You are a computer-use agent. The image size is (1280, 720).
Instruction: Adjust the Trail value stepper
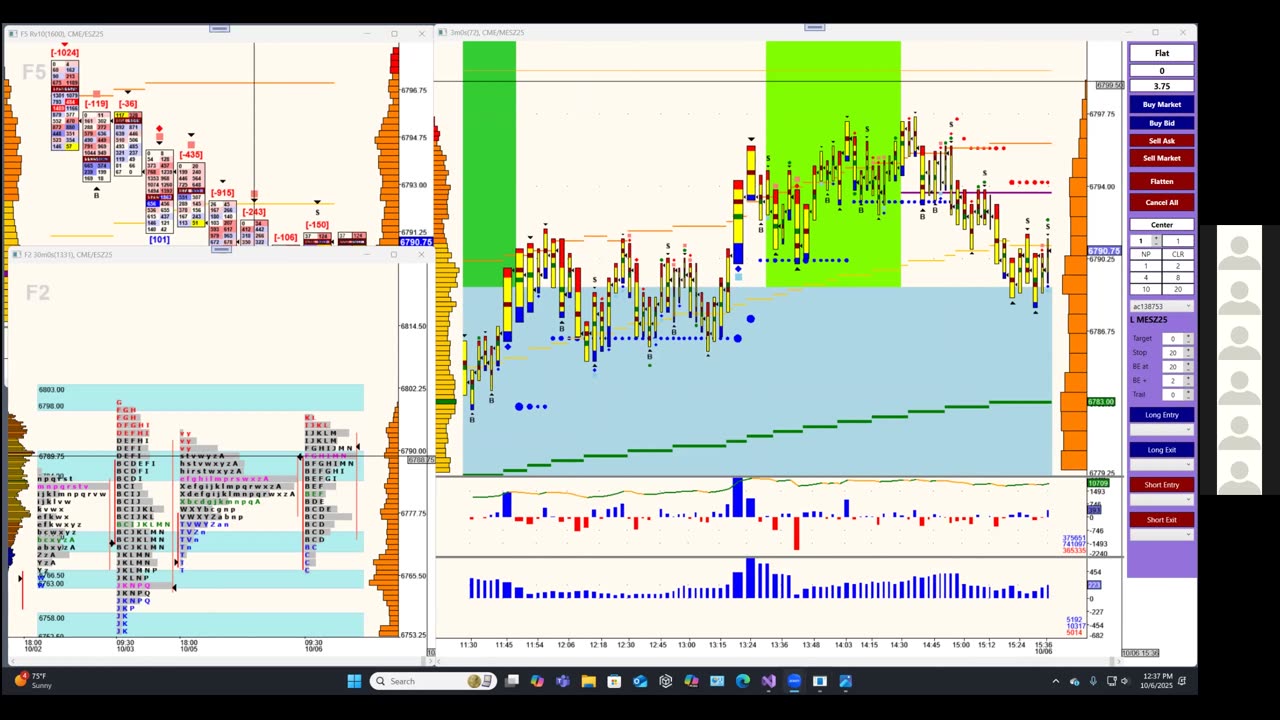(x=1188, y=394)
